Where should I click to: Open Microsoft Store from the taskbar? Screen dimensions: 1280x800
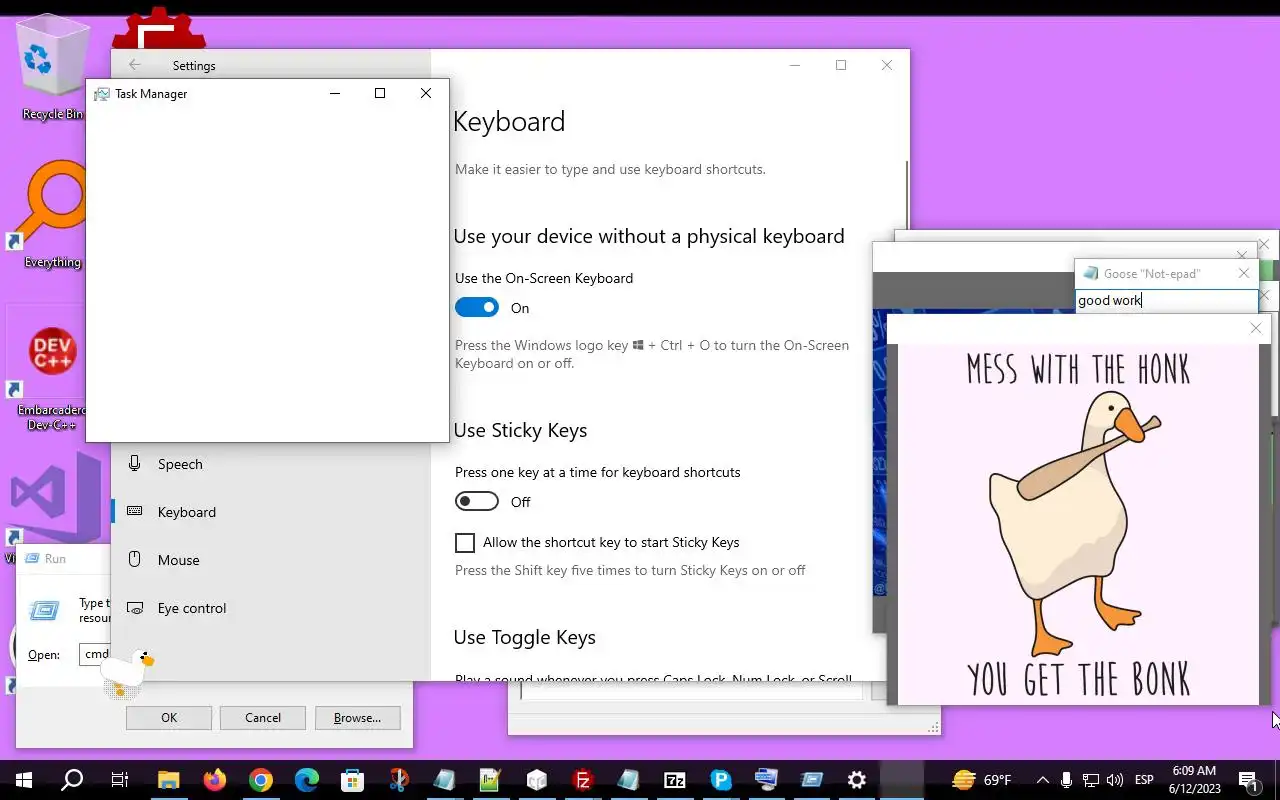[352, 780]
